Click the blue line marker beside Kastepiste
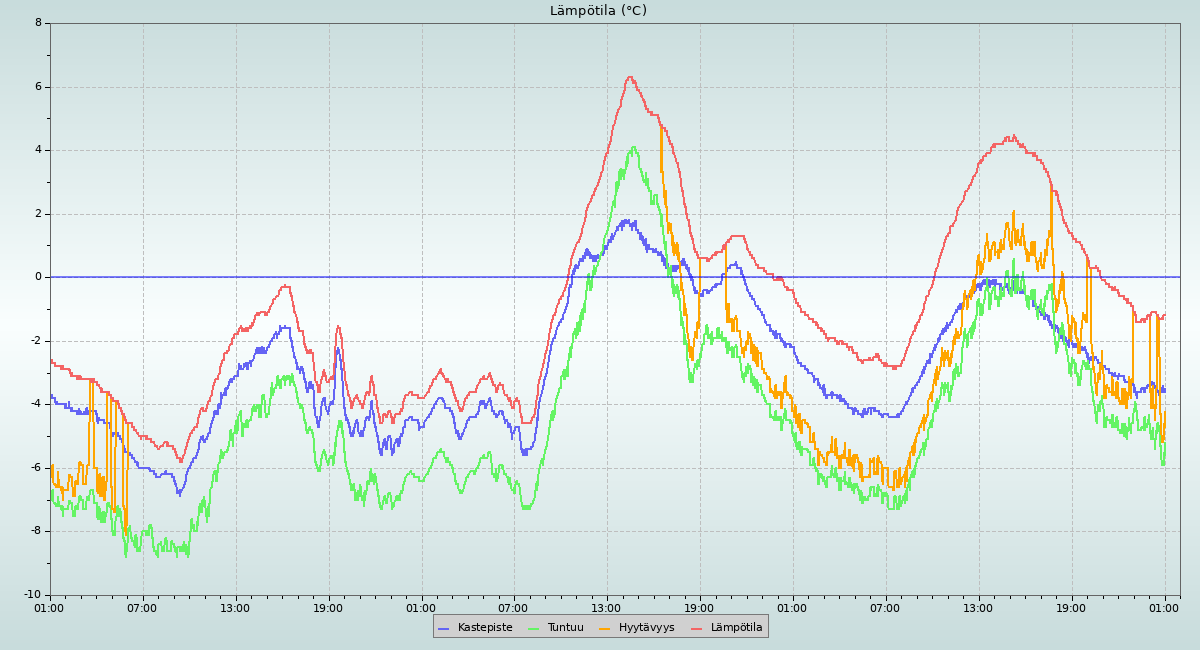 444,628
